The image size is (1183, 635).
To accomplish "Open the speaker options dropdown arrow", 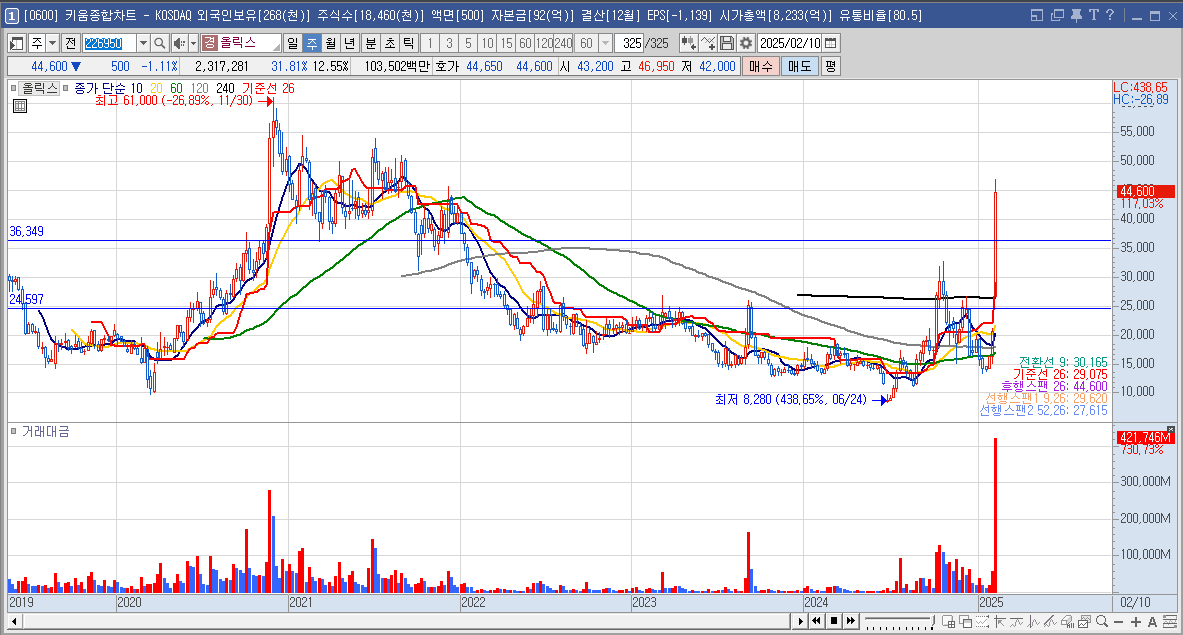I will 193,44.
